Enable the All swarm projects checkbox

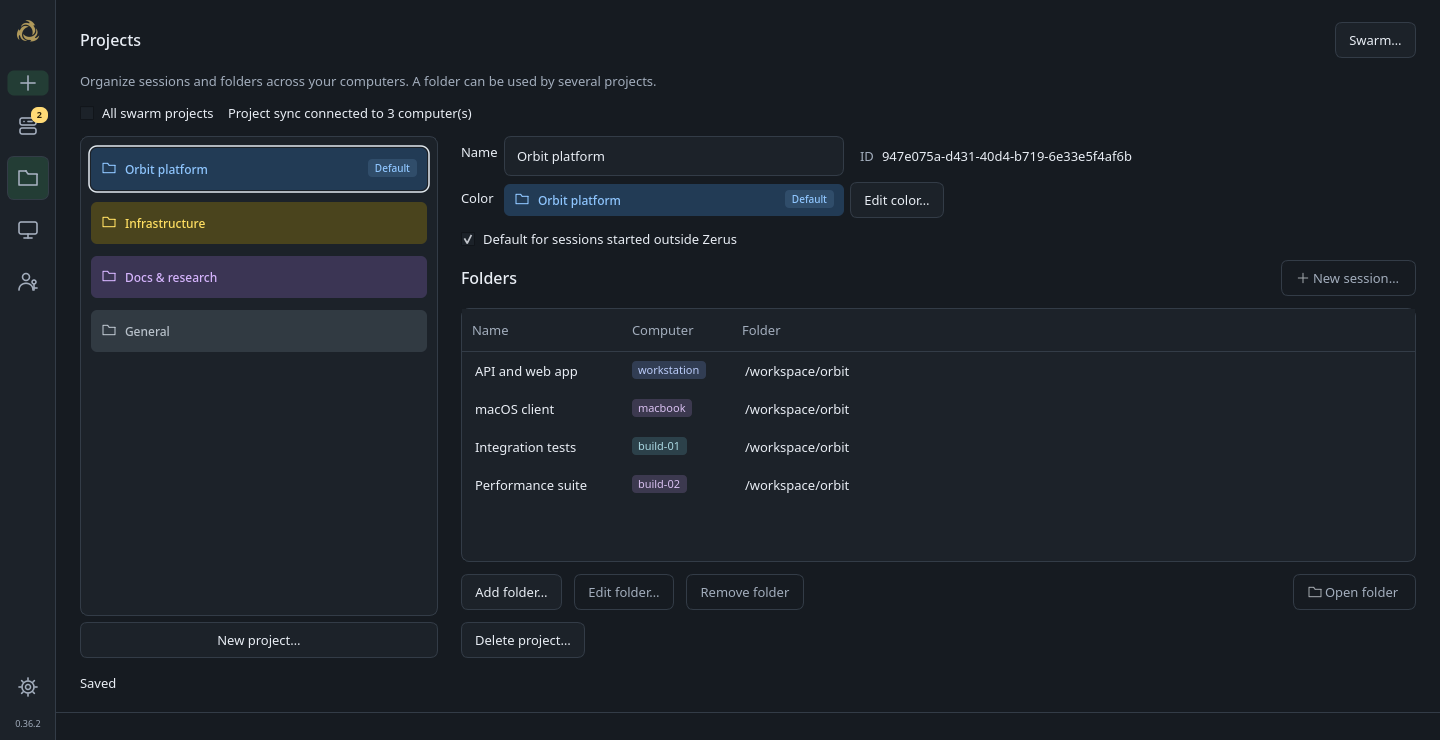click(87, 113)
